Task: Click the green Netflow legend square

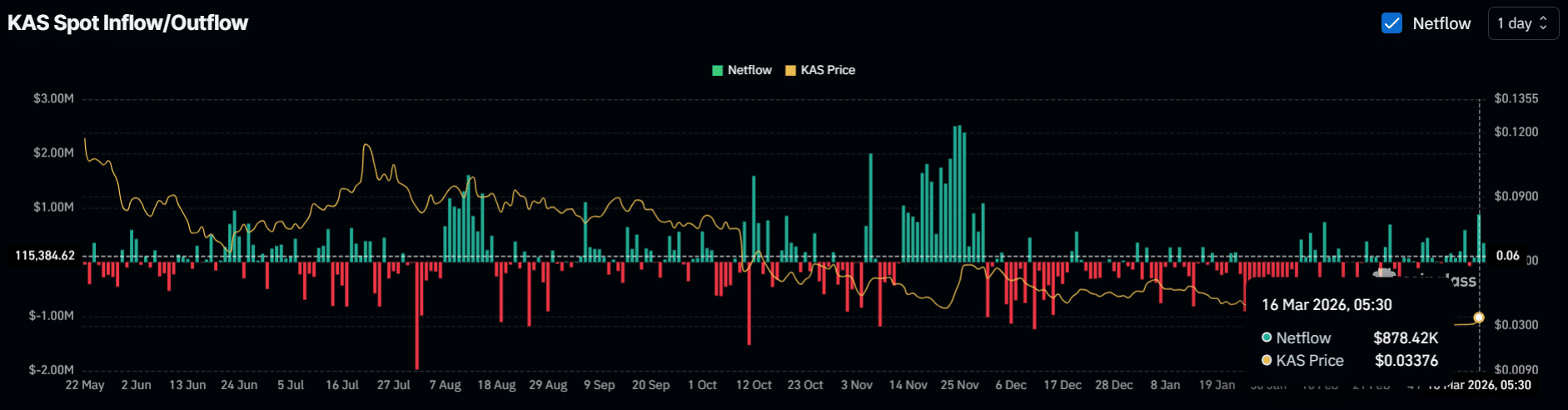Action: pyautogui.click(x=718, y=71)
